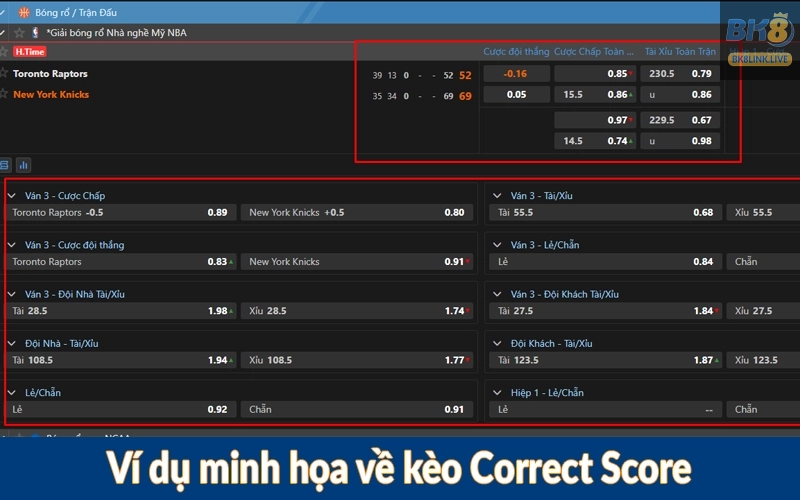Select Tài 108.5 odds 1.94

click(x=120, y=360)
